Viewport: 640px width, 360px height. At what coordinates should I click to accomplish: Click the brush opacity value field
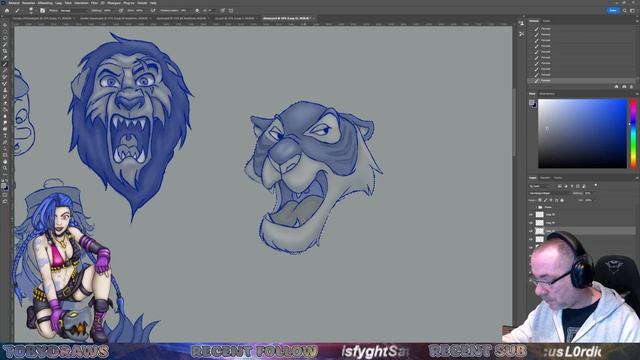(108, 11)
